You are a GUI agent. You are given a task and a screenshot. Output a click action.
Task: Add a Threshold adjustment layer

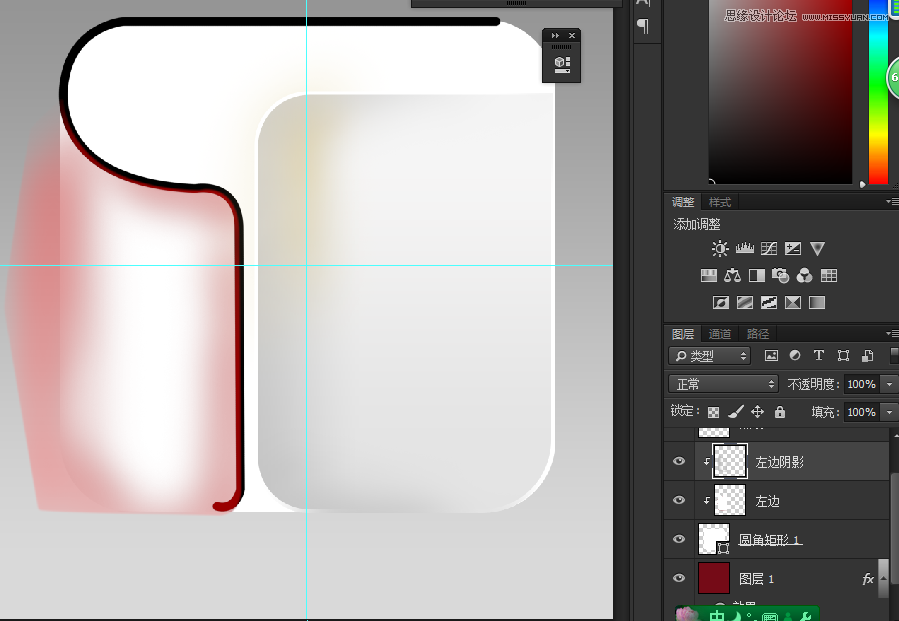coord(769,302)
